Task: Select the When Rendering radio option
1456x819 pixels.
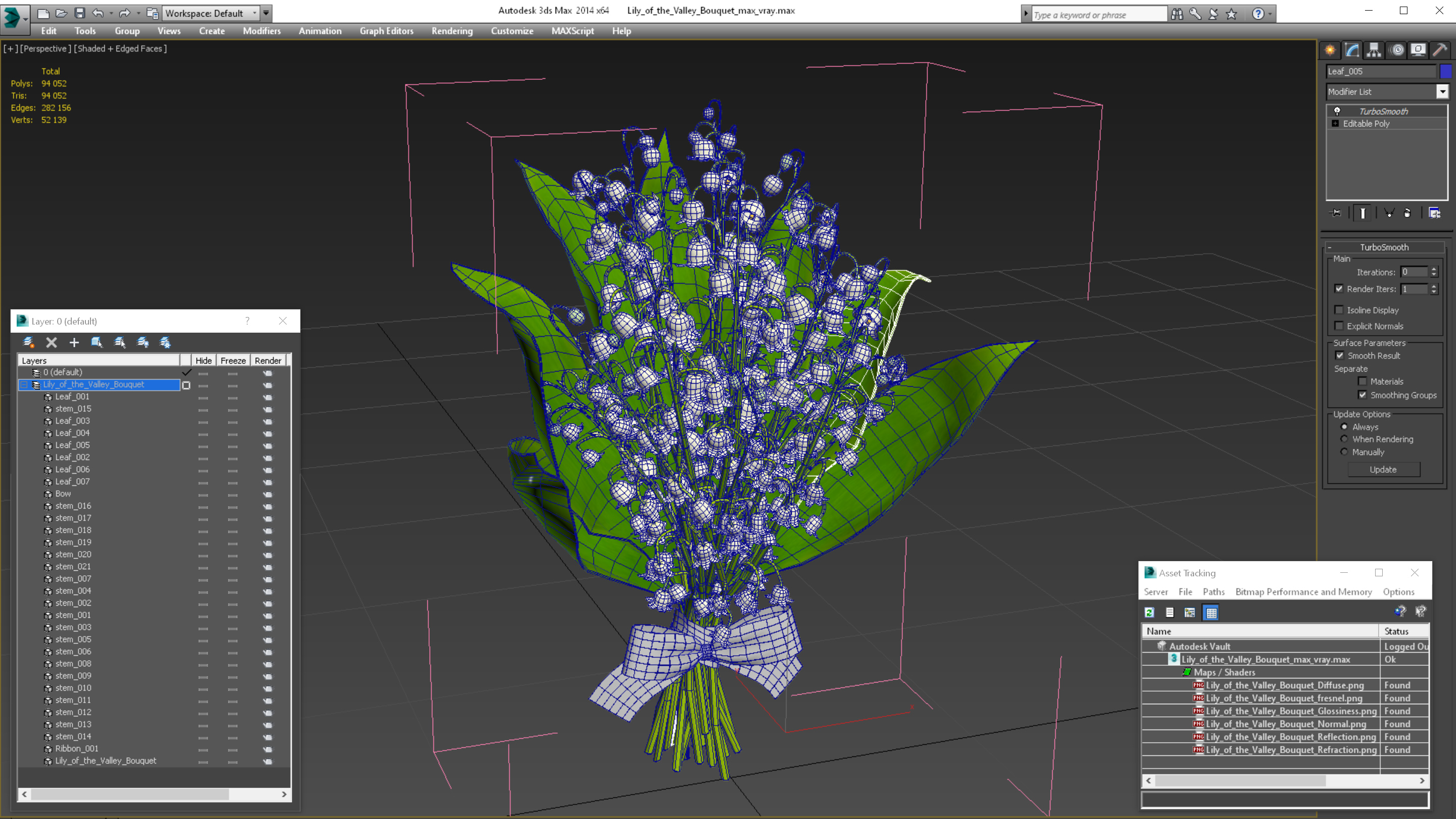Action: point(1344,439)
